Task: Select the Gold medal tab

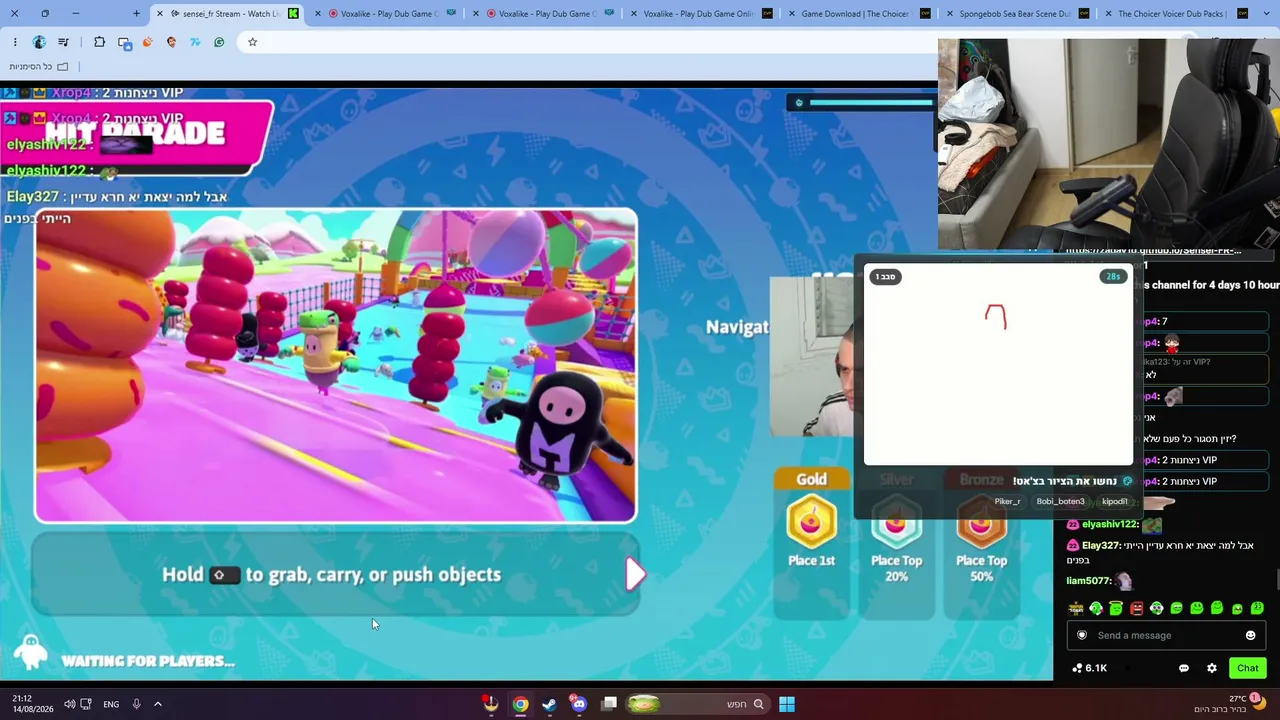Action: click(x=811, y=480)
